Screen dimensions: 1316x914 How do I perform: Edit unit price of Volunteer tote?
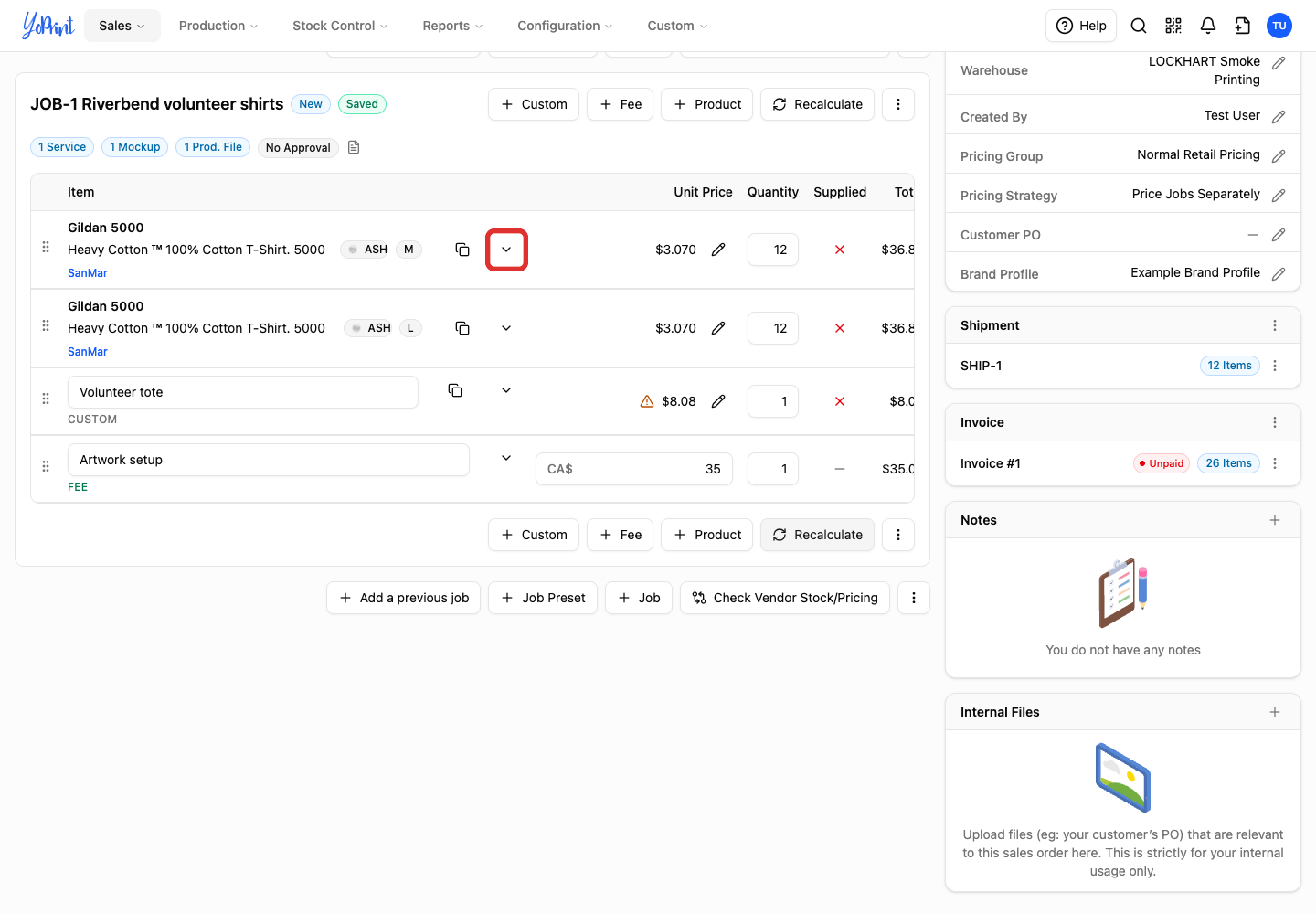(x=718, y=401)
